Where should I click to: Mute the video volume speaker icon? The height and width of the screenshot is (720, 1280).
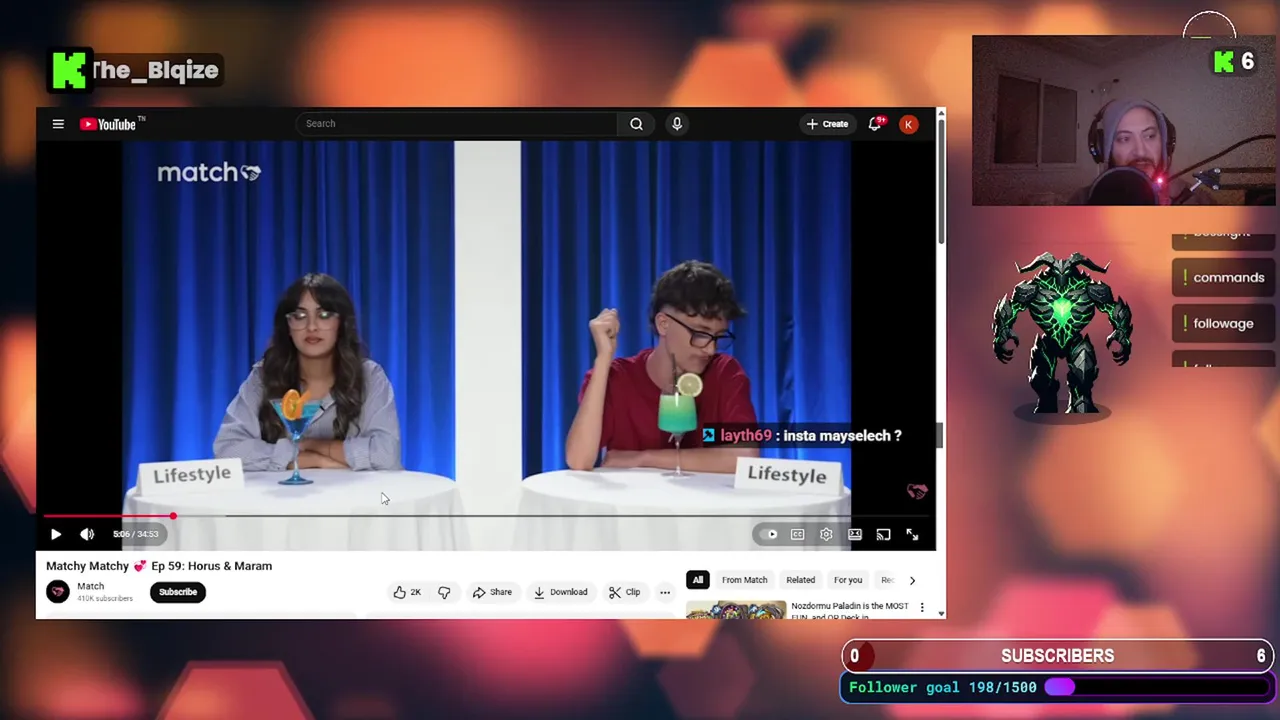click(x=87, y=535)
